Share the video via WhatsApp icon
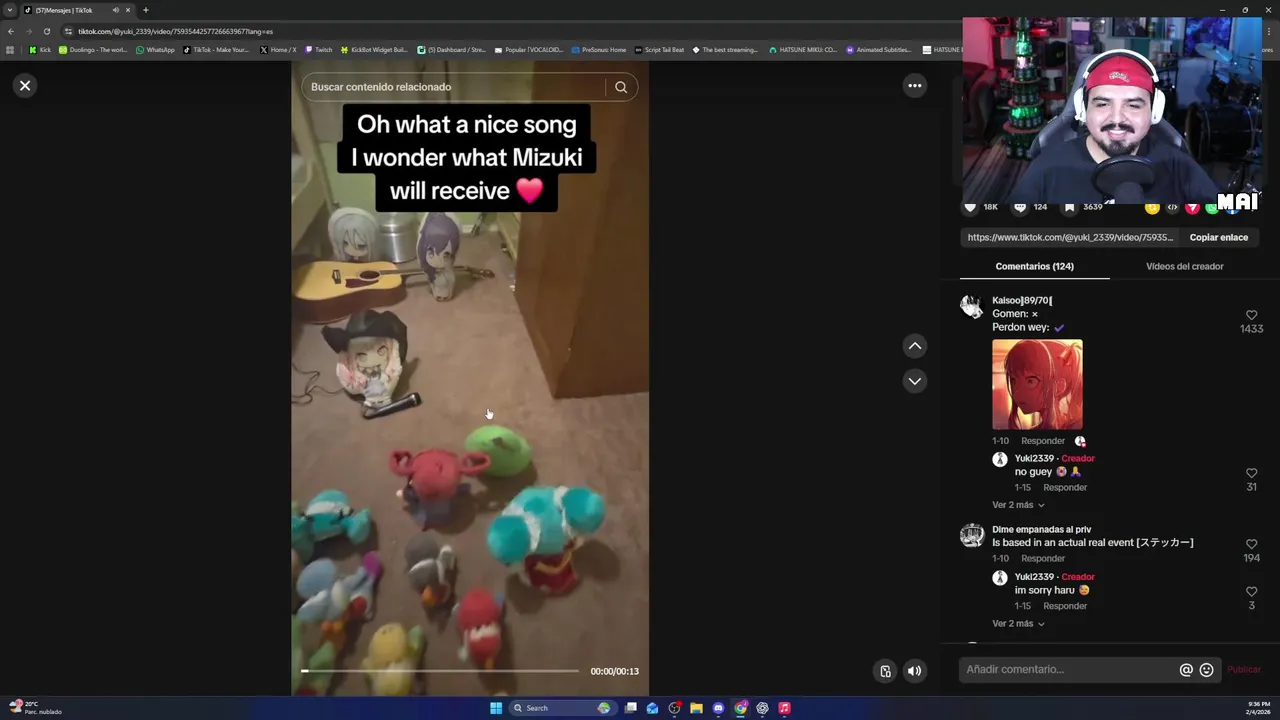This screenshot has width=1280, height=720. [1211, 207]
